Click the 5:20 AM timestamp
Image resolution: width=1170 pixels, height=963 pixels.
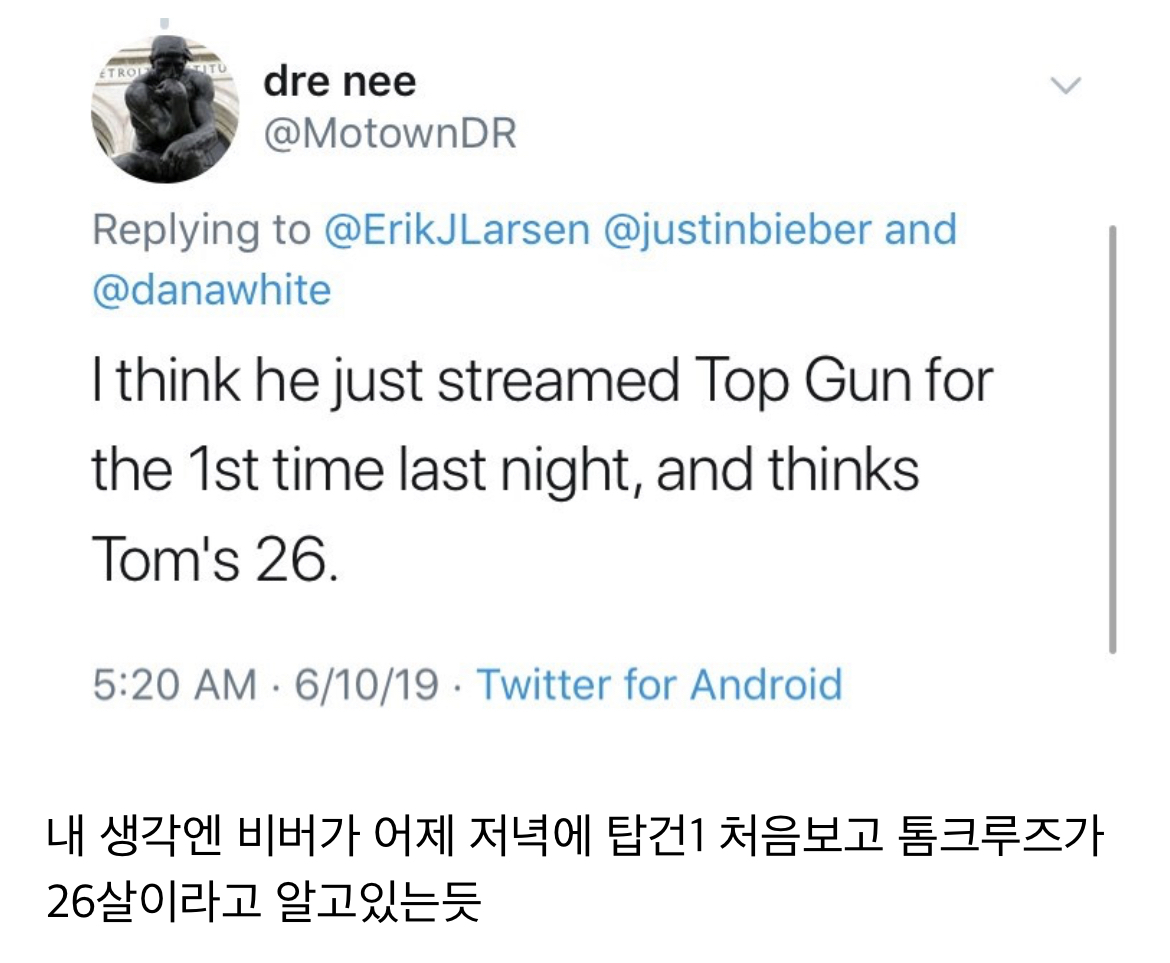click(174, 685)
